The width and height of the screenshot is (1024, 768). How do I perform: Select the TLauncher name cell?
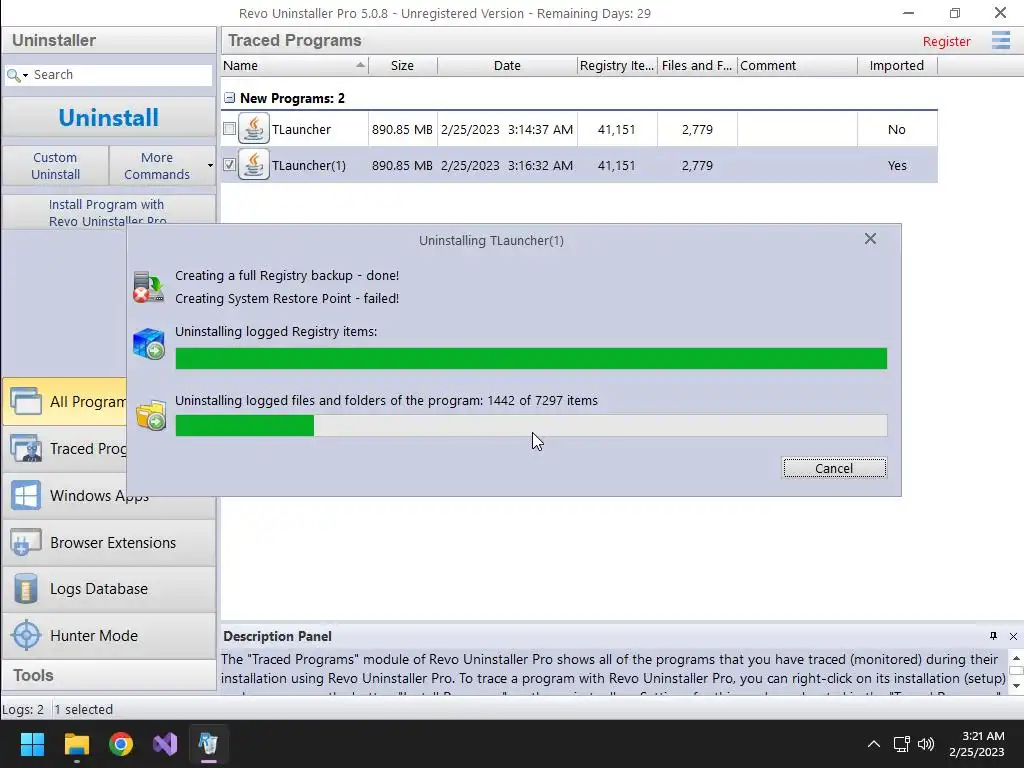pyautogui.click(x=301, y=129)
